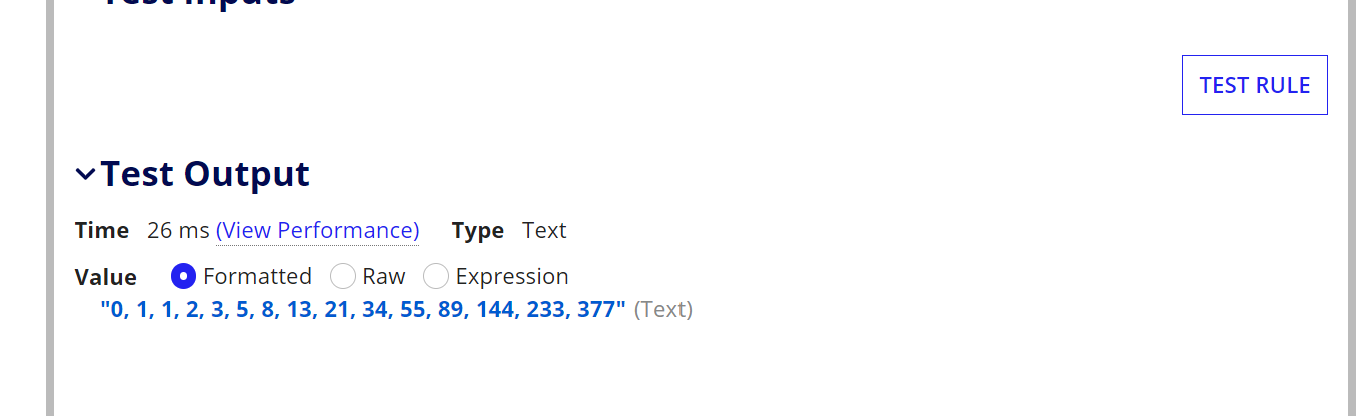The width and height of the screenshot is (1356, 416).
Task: Click the Formatted option label
Action: (x=257, y=276)
